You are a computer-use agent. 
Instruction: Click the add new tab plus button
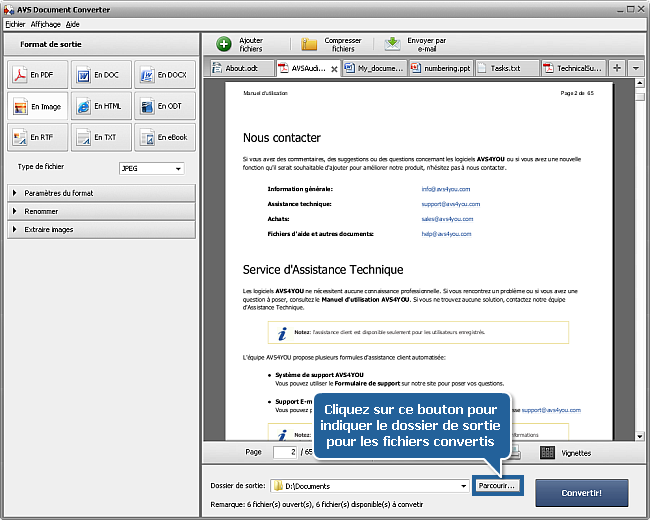coord(617,68)
